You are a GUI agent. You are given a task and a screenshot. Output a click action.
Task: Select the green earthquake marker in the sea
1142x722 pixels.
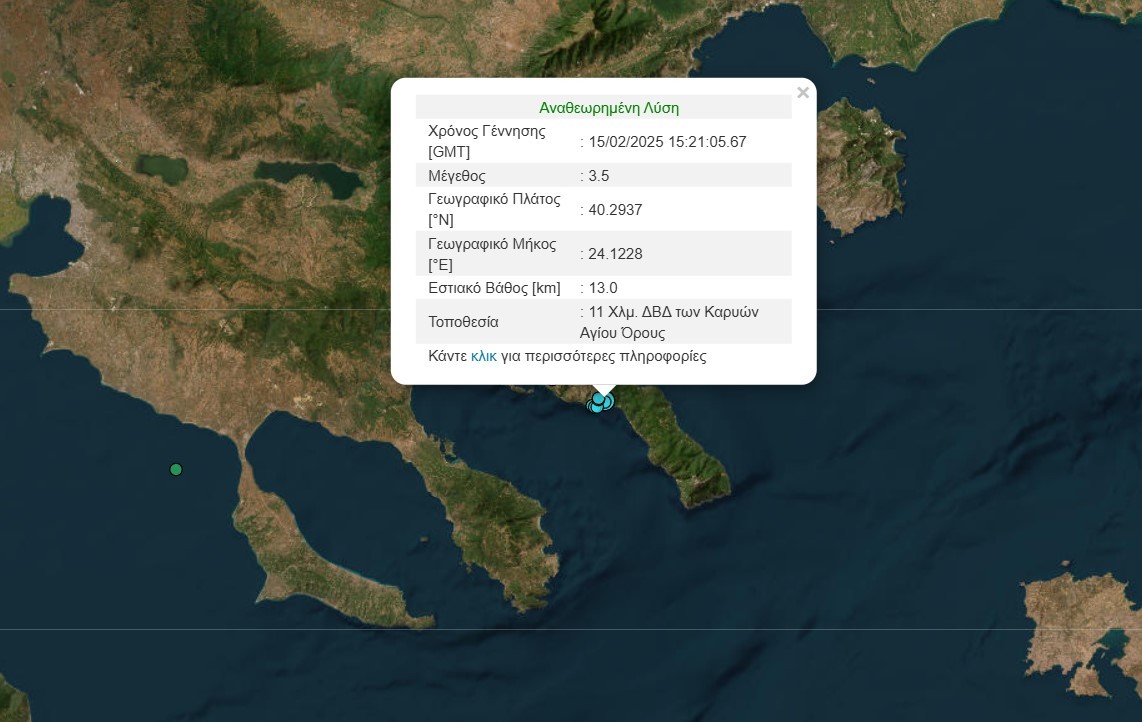(176, 469)
